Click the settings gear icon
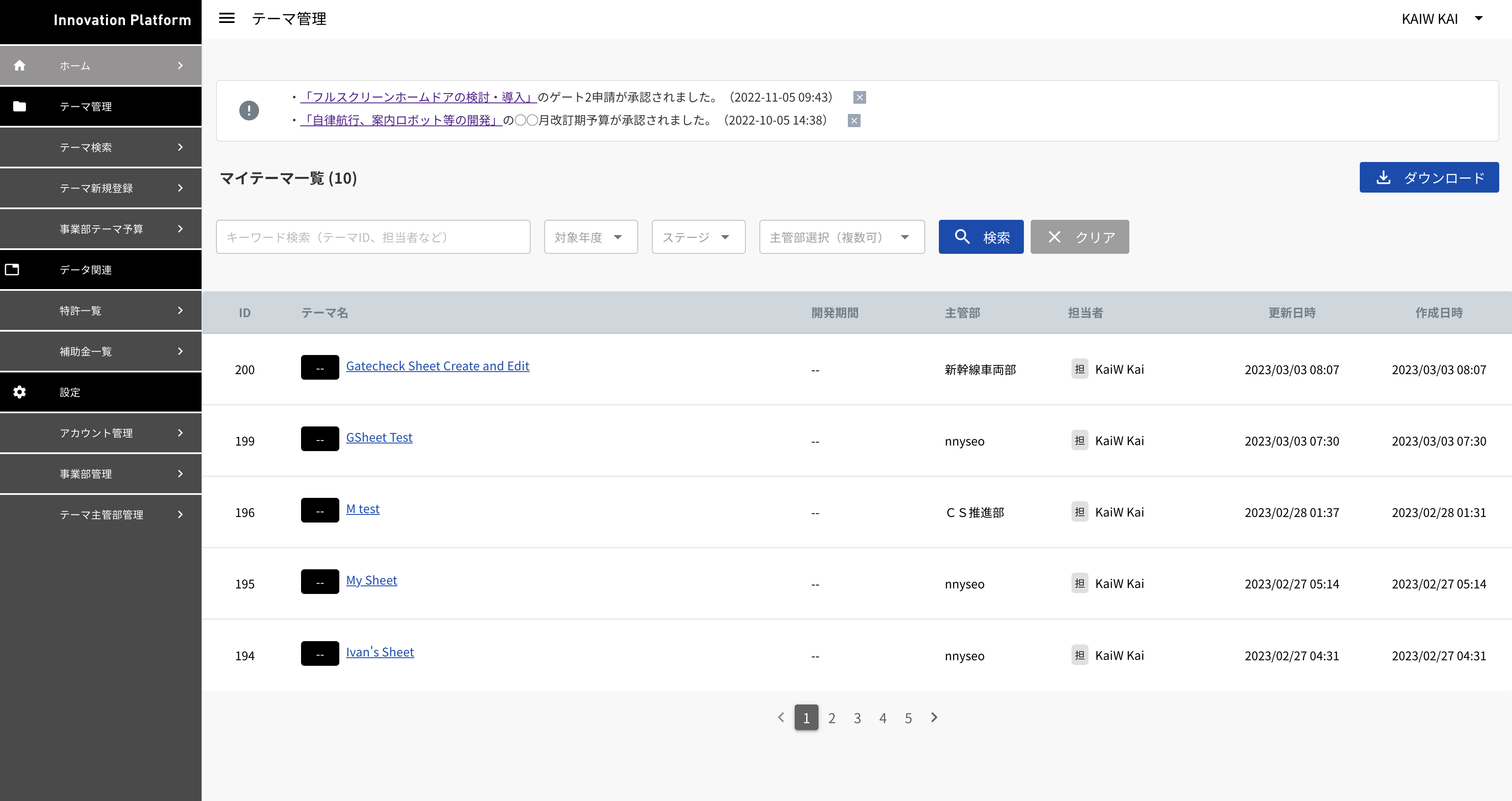Viewport: 1512px width, 801px height. click(20, 392)
